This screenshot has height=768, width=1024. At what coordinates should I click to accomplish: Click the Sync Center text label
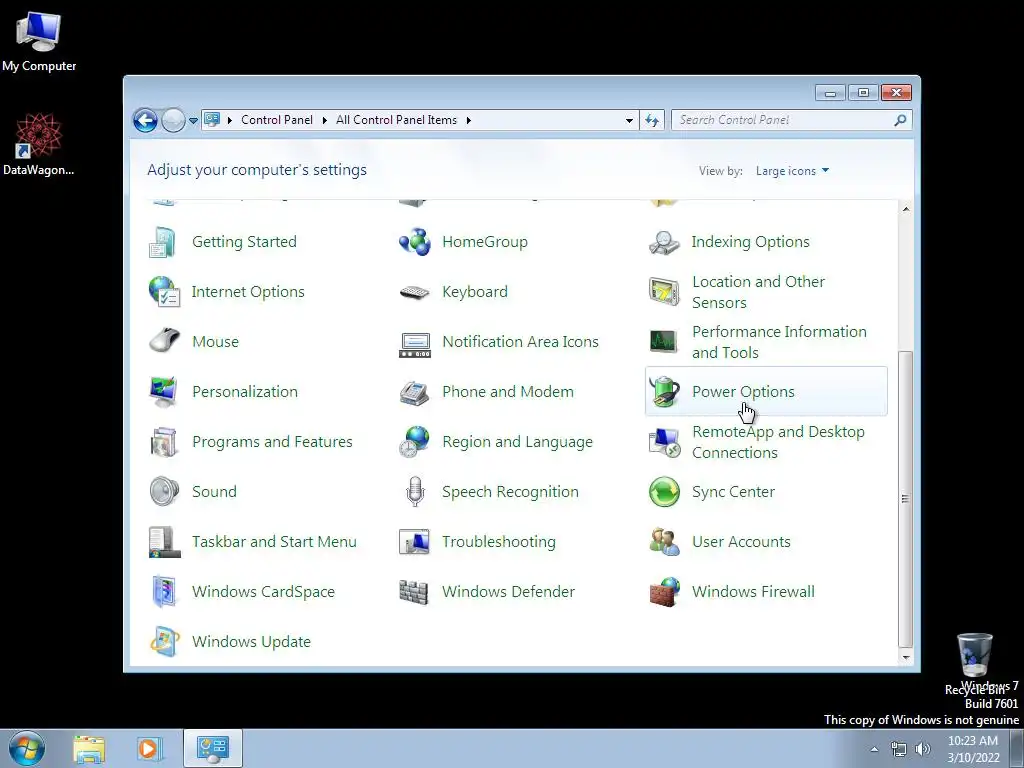[733, 492]
